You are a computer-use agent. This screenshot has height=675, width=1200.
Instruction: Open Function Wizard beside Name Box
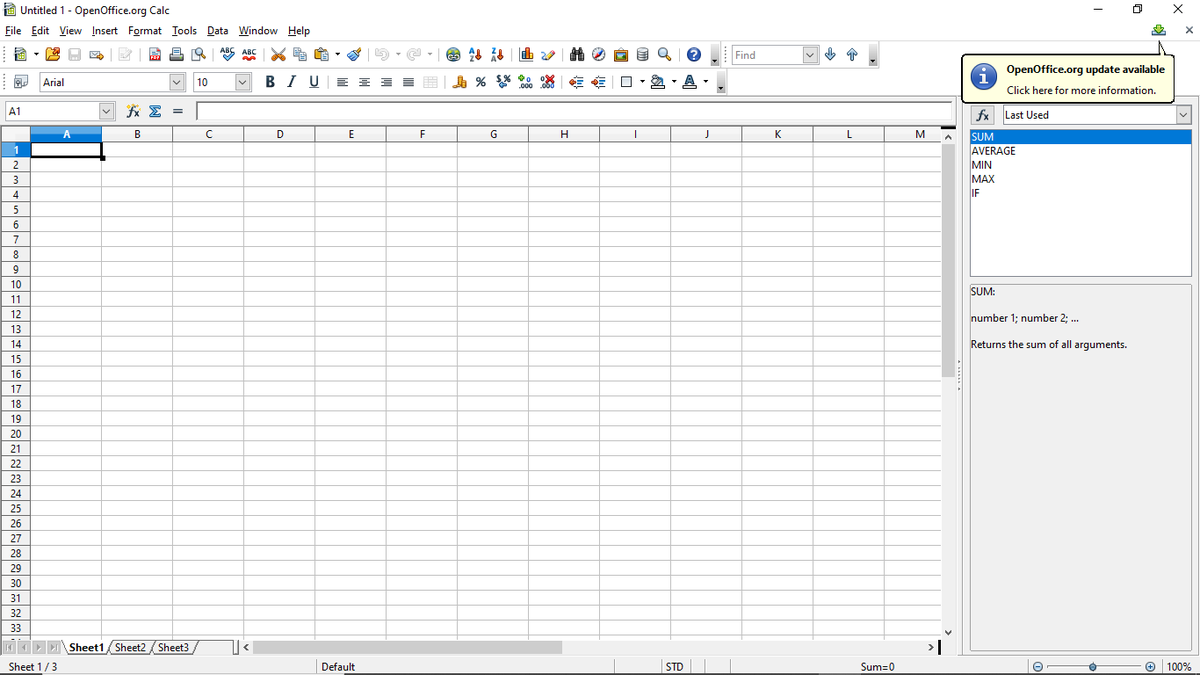[133, 111]
